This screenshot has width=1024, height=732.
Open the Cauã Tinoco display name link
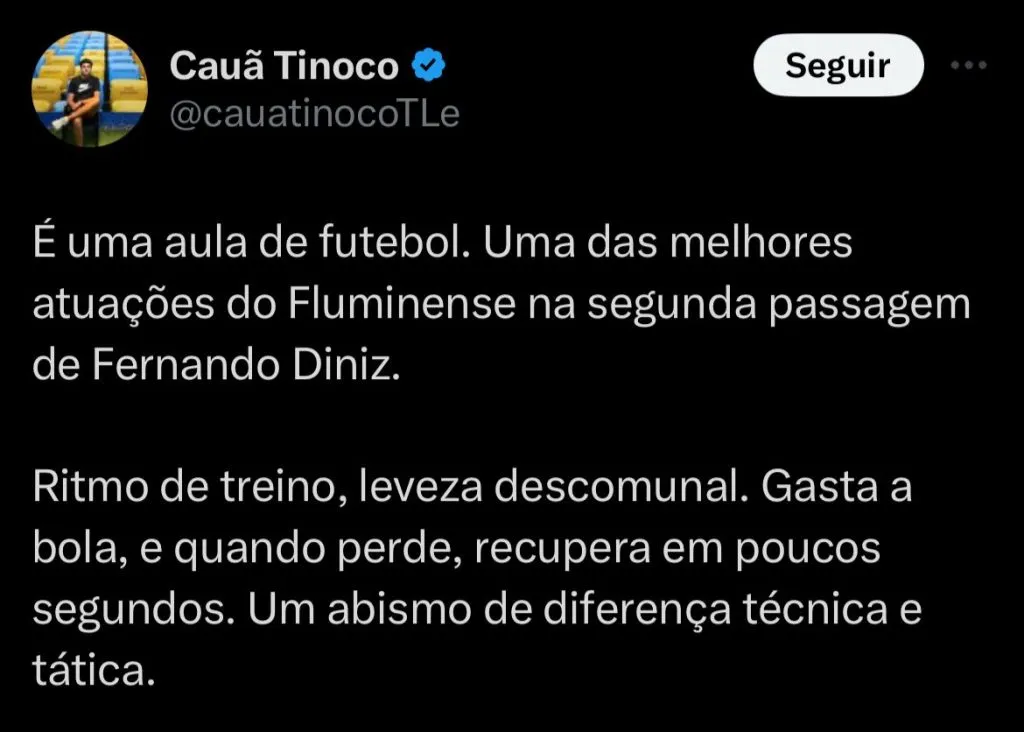(284, 65)
